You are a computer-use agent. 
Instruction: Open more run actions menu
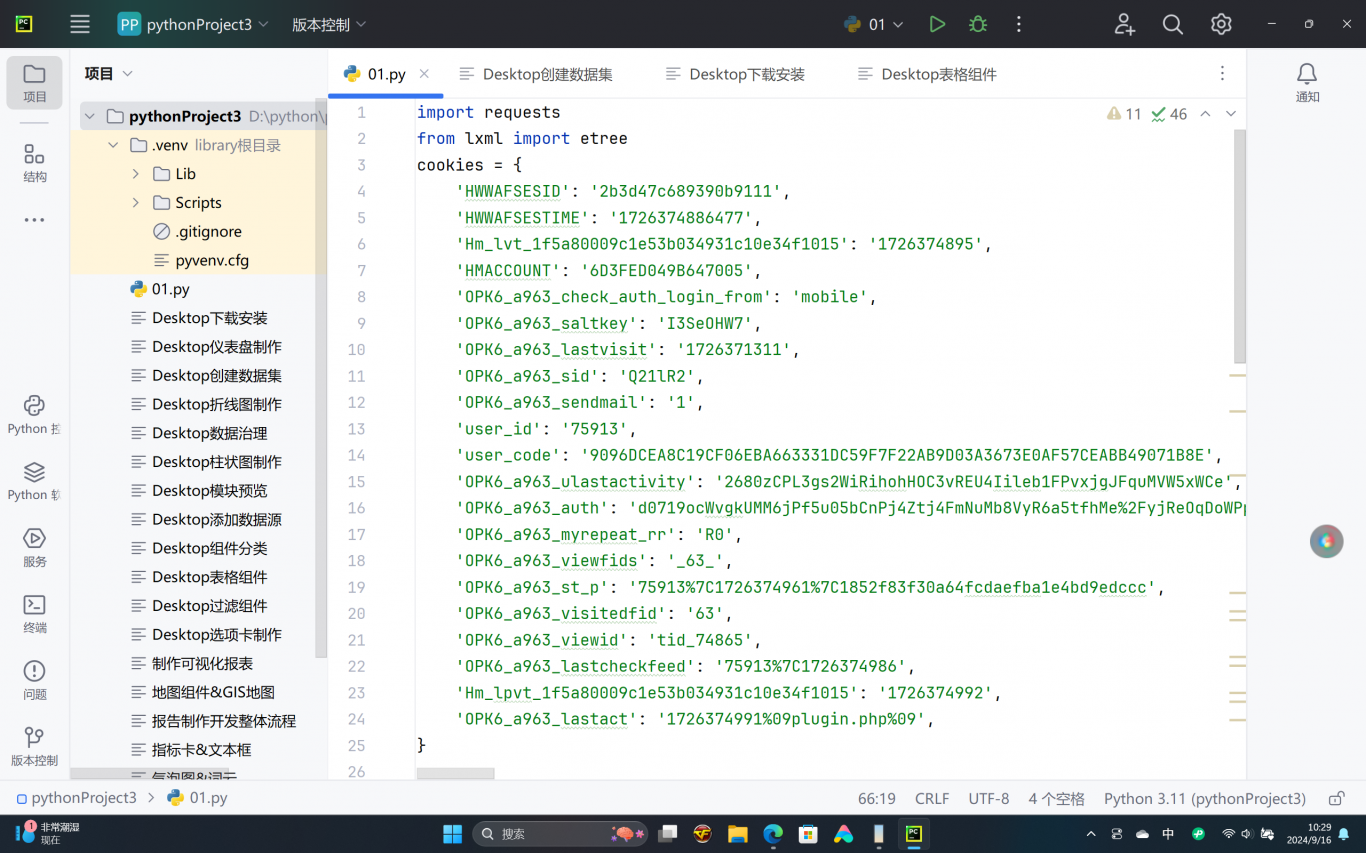[1019, 24]
